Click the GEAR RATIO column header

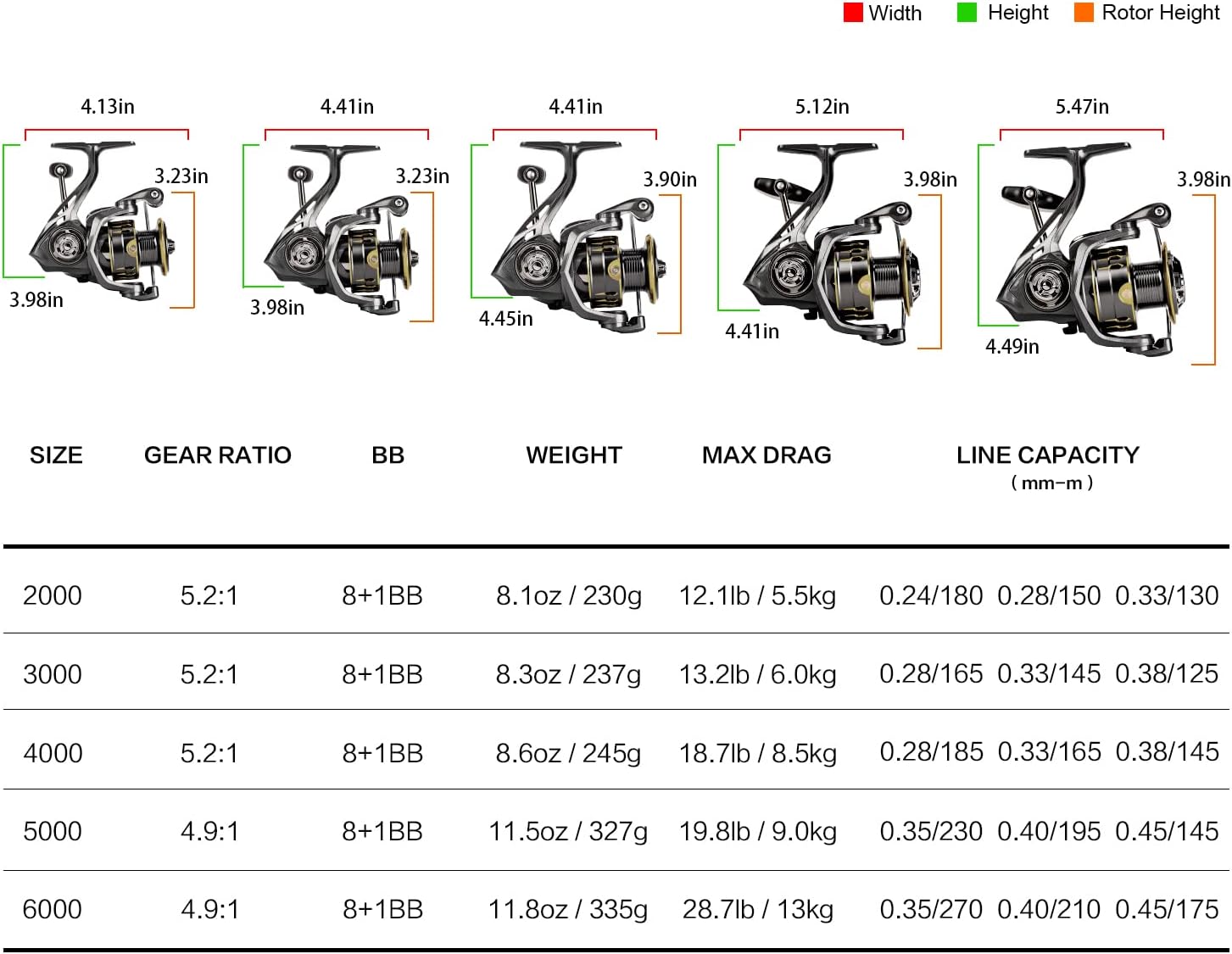pyautogui.click(x=217, y=455)
